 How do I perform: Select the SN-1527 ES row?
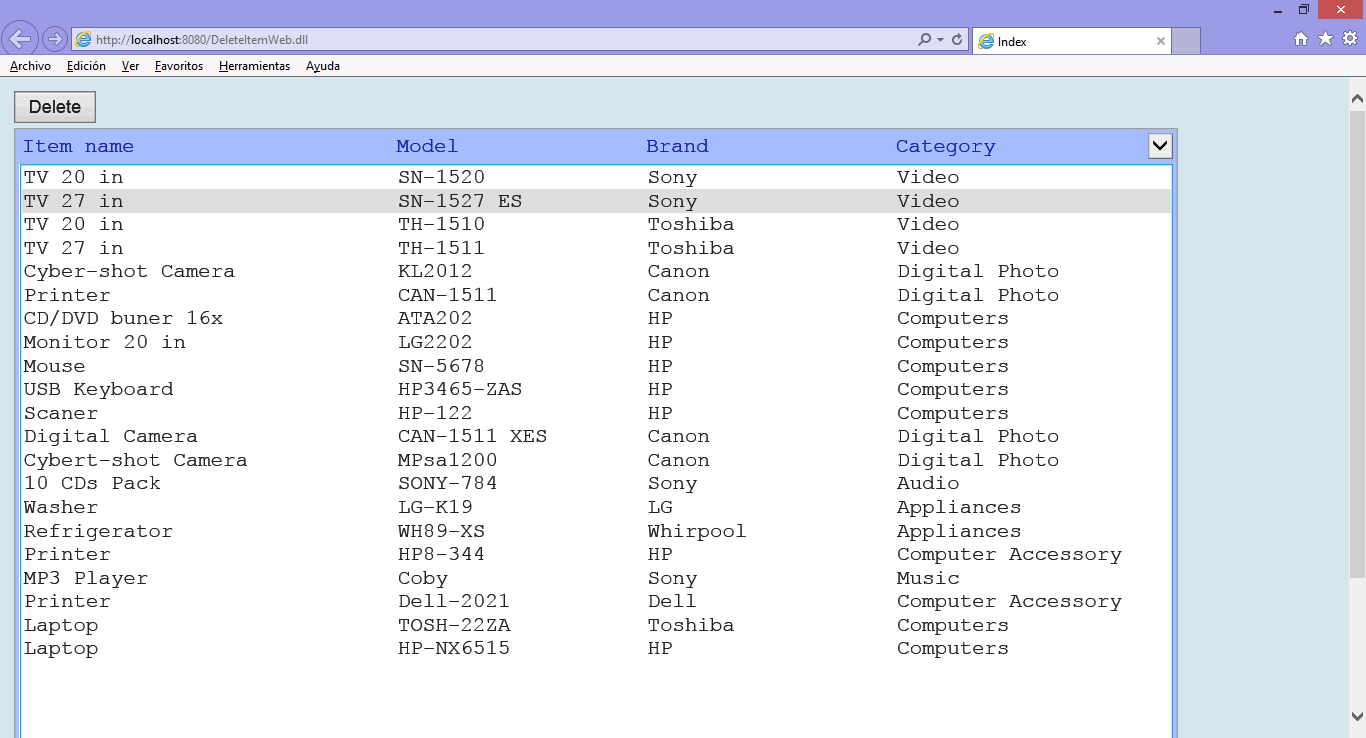pyautogui.click(x=596, y=201)
